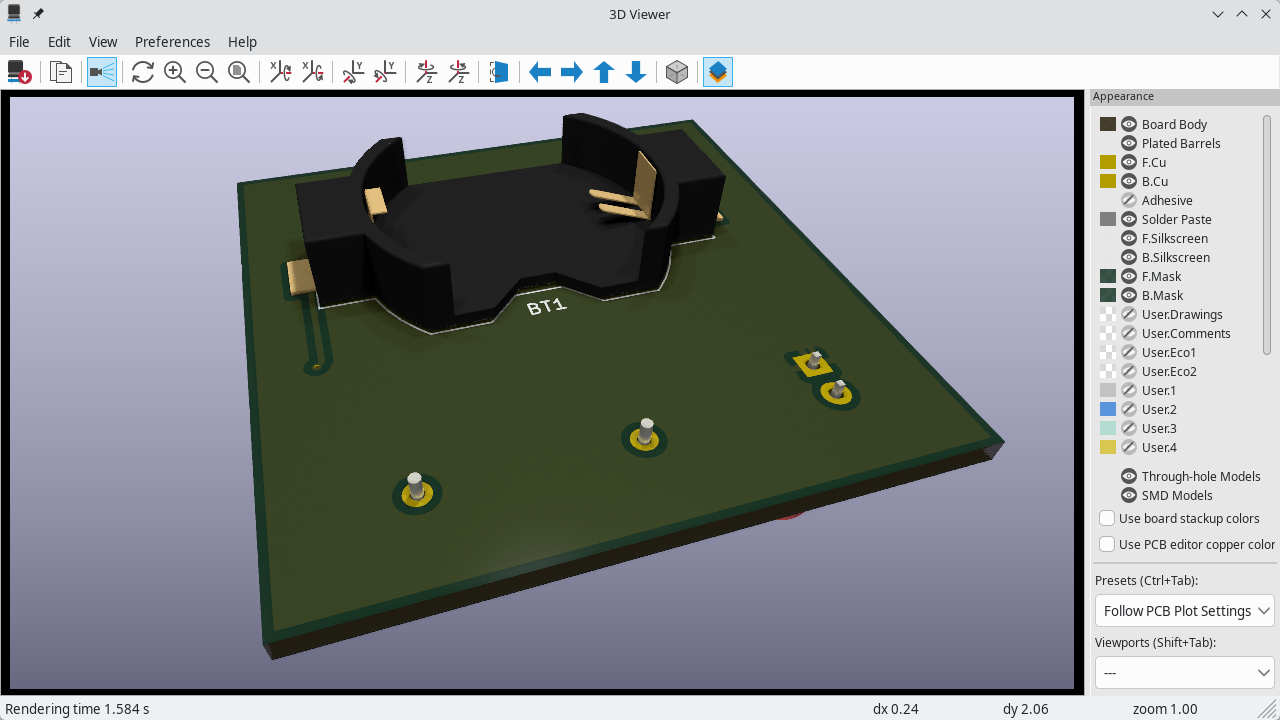This screenshot has width=1280, height=720.
Task: Enable orthographic projection
Action: coord(677,71)
